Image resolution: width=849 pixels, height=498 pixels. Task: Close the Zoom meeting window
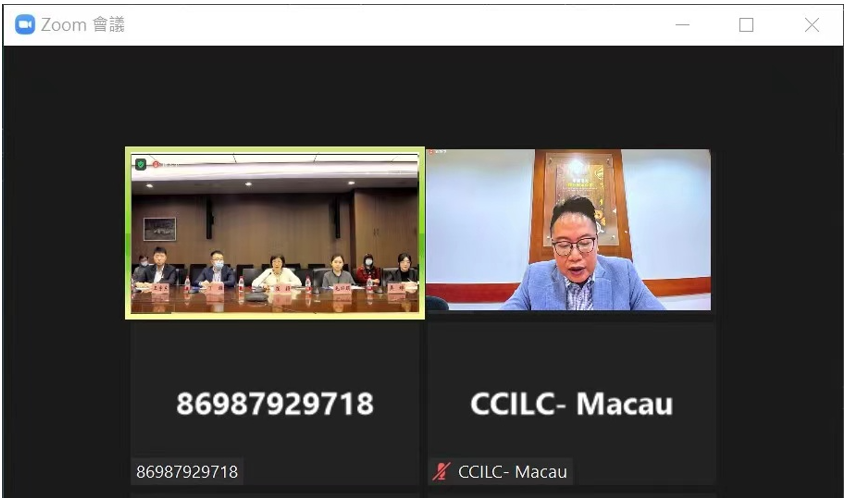tap(812, 25)
